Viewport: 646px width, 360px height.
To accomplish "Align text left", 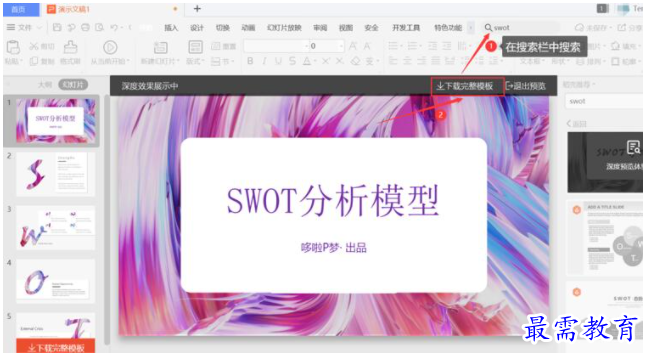I will [393, 61].
